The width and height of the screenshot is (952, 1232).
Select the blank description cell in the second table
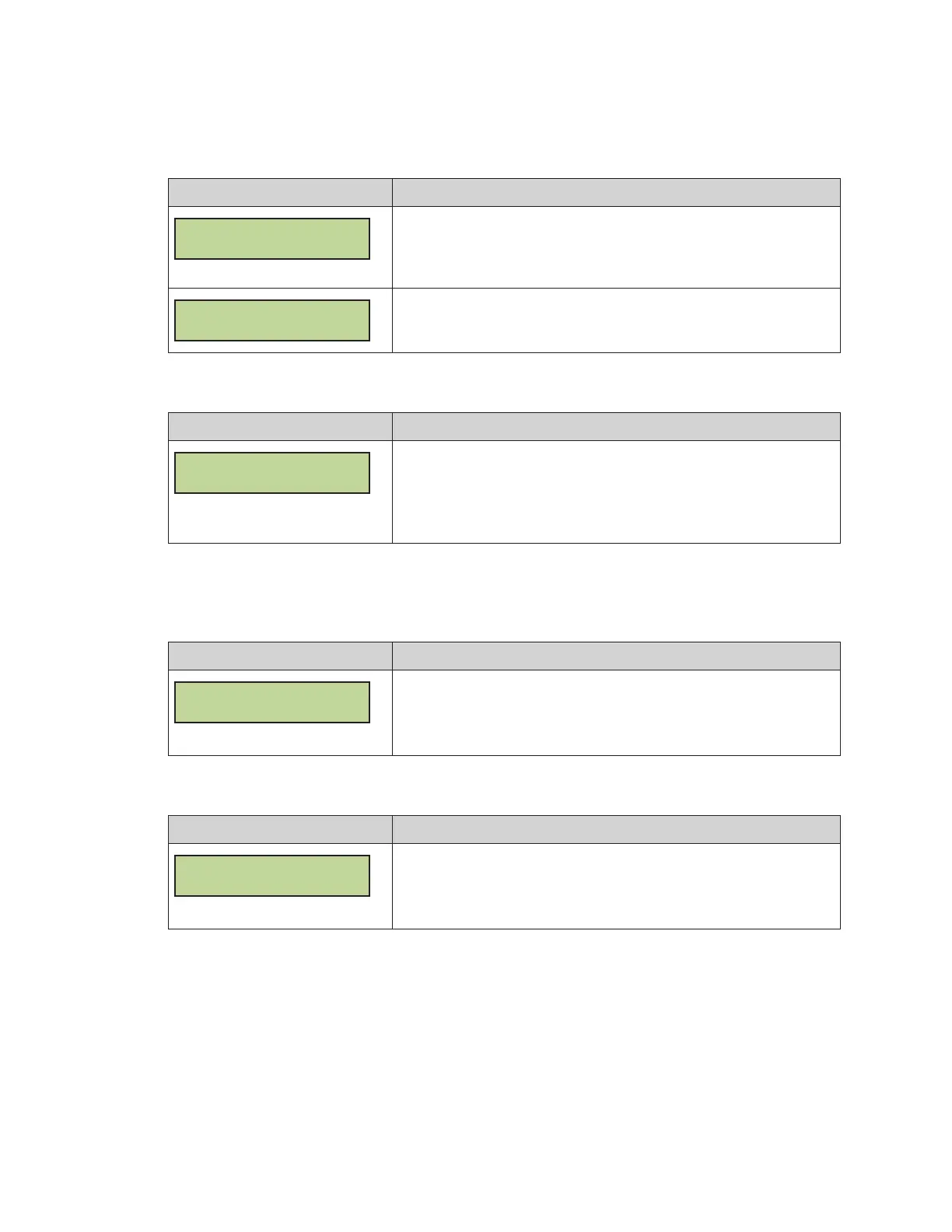pyautogui.click(x=616, y=492)
